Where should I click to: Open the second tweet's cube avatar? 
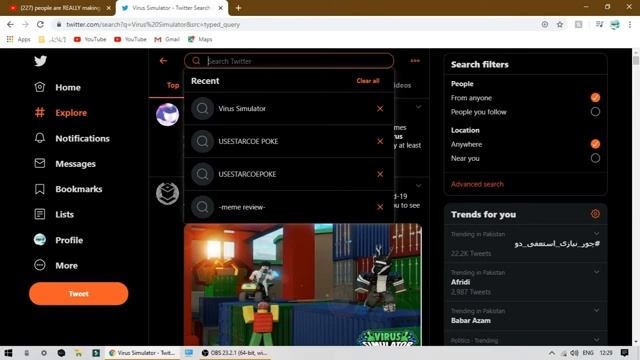pyautogui.click(x=167, y=193)
